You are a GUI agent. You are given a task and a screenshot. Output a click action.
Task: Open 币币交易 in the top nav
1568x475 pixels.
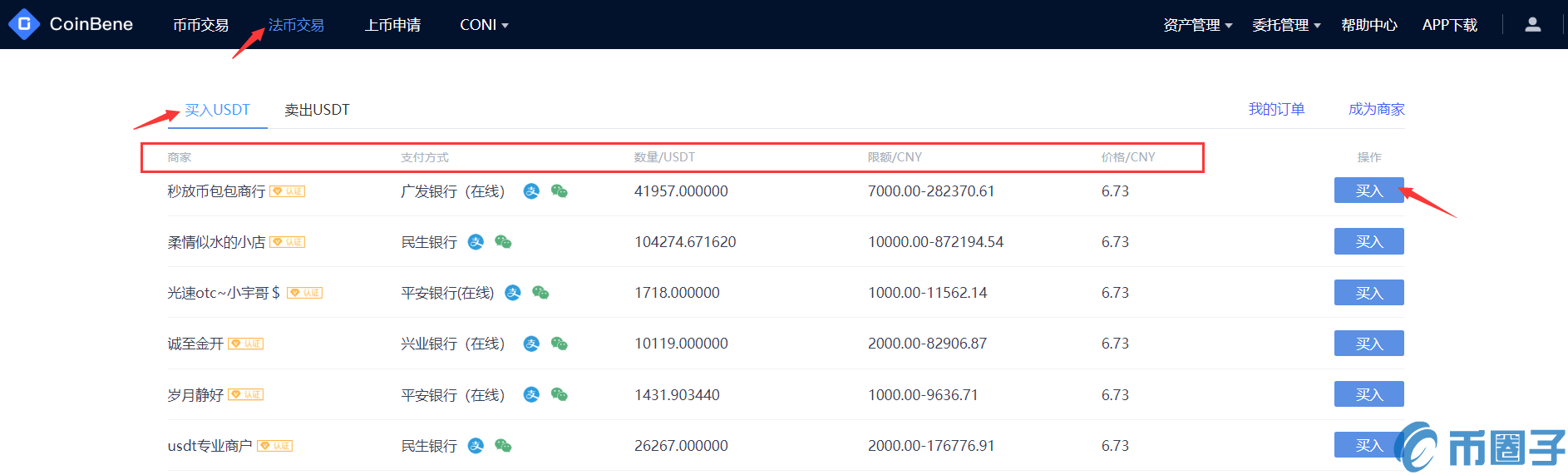pos(200,25)
